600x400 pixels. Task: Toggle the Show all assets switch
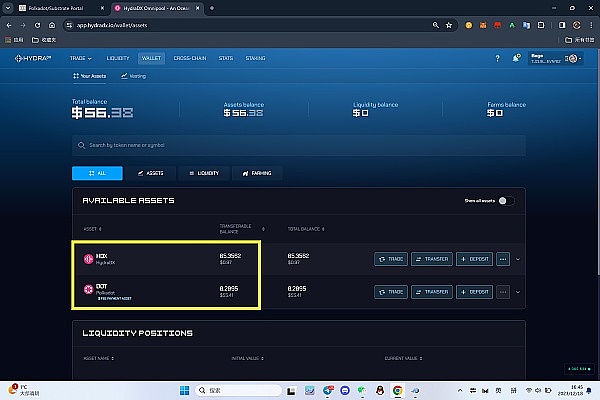506,200
